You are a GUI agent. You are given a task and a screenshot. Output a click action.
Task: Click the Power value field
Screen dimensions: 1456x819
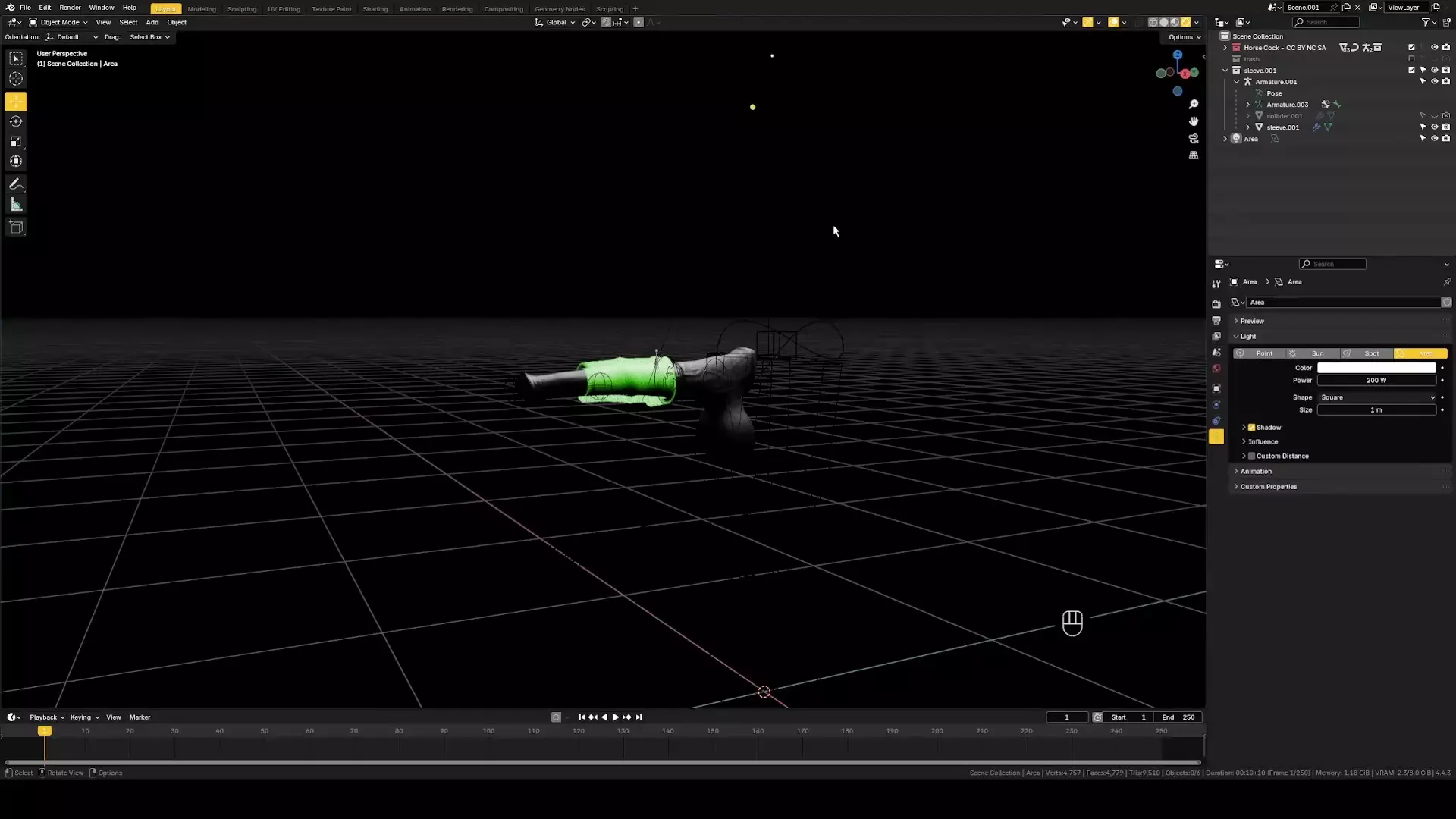tap(1376, 381)
